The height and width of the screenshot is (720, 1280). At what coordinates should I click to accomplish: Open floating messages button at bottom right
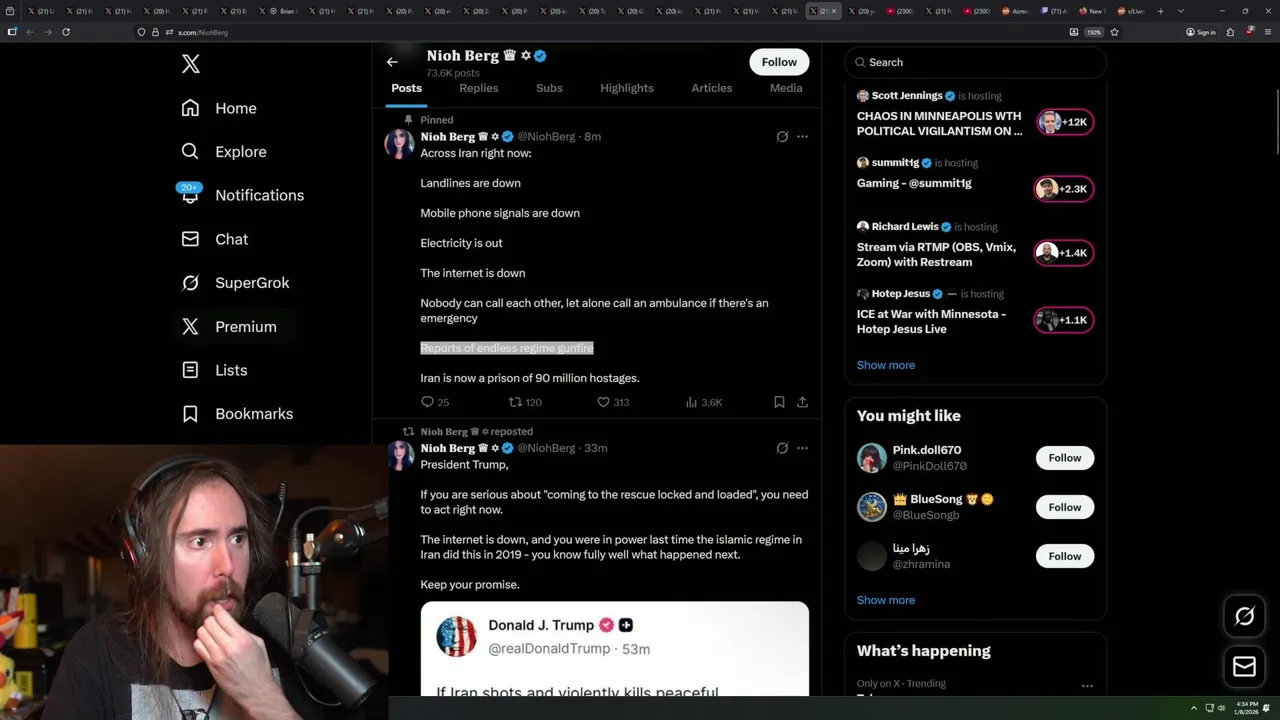[1244, 667]
